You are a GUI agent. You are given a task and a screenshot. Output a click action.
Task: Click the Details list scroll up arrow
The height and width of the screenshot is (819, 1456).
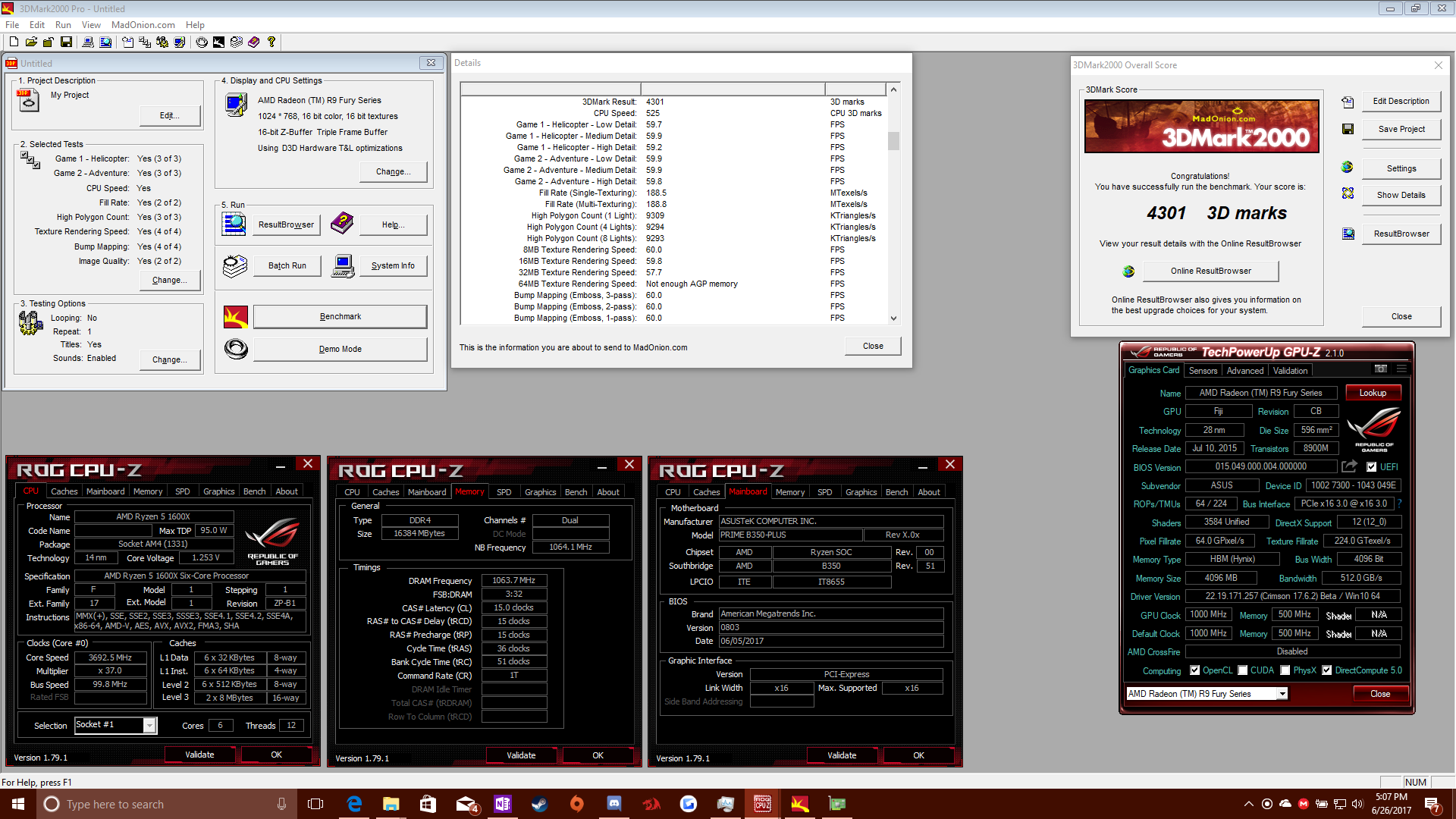pyautogui.click(x=893, y=89)
